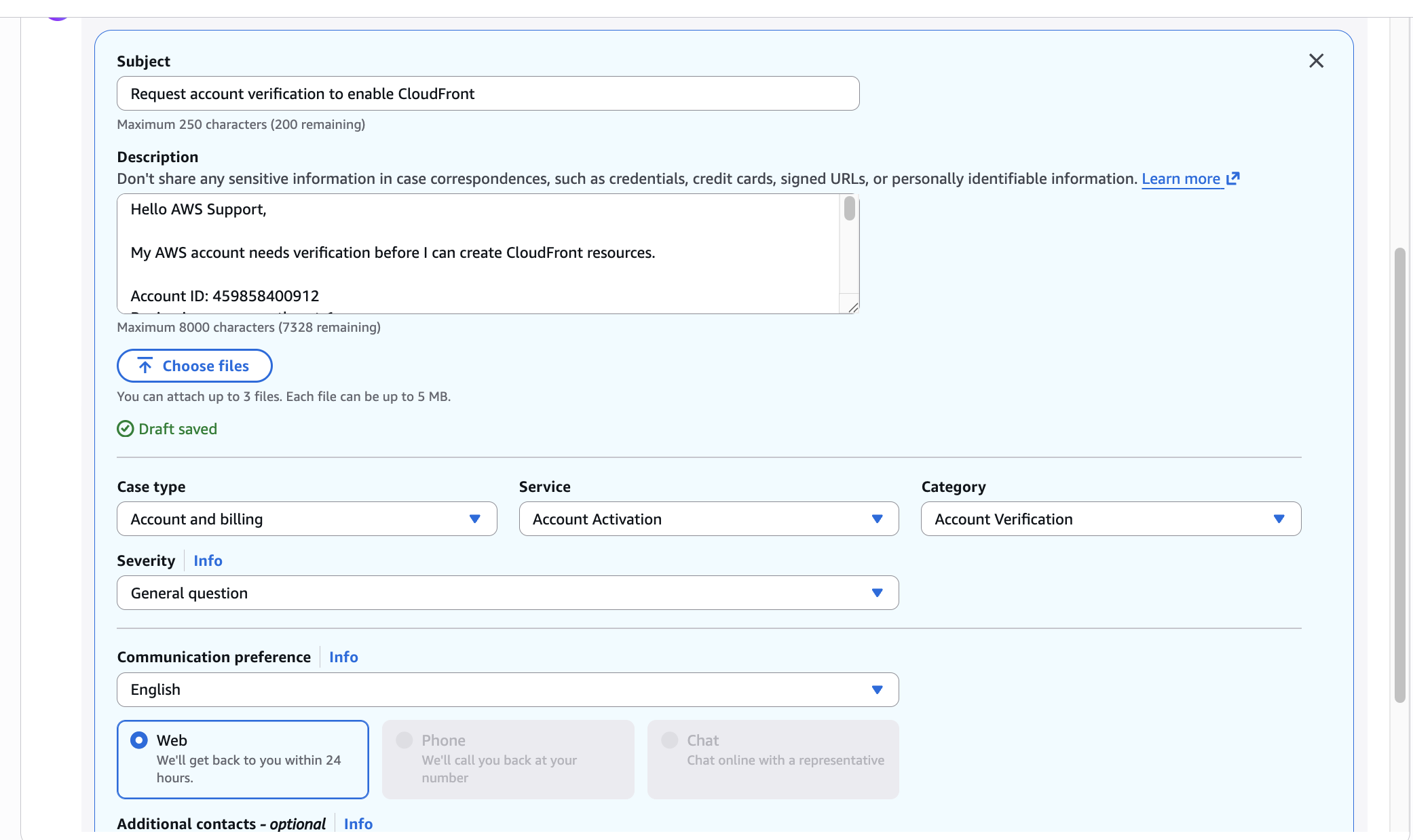1413x840 pixels.
Task: Open the Case type dropdown
Action: 307,519
